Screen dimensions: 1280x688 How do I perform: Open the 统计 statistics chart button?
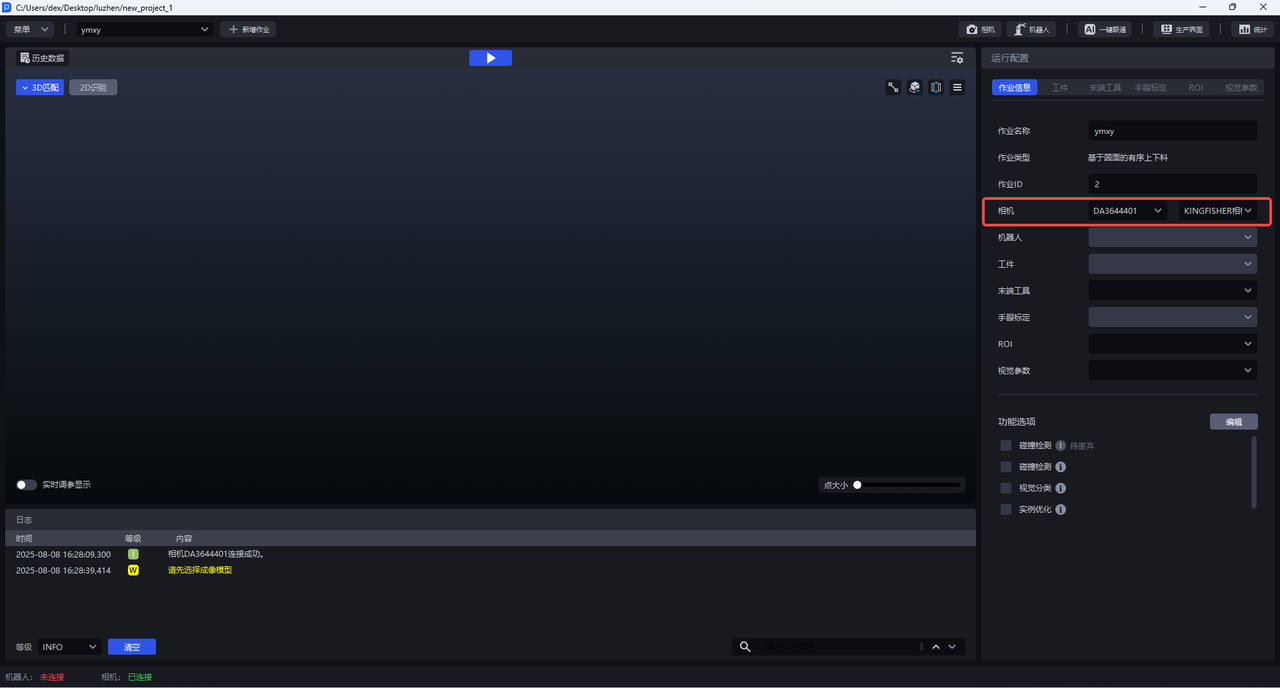click(x=1253, y=30)
